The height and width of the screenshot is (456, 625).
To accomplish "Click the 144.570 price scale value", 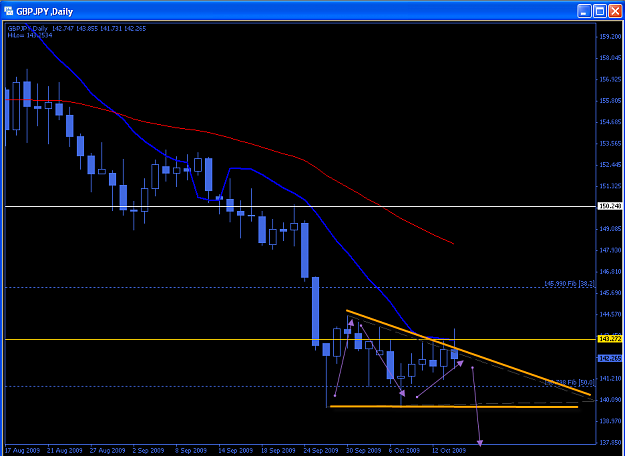I will [x=610, y=314].
